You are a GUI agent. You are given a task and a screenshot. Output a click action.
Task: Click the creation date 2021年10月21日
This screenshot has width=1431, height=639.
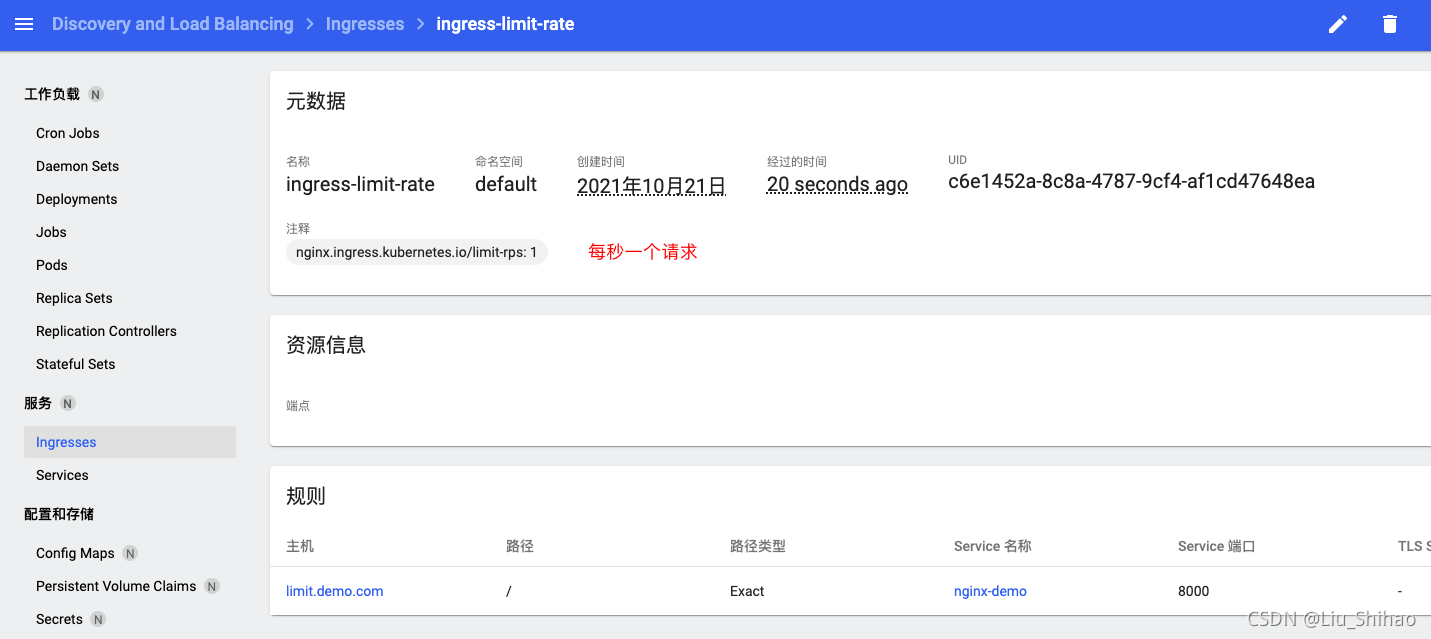[651, 185]
